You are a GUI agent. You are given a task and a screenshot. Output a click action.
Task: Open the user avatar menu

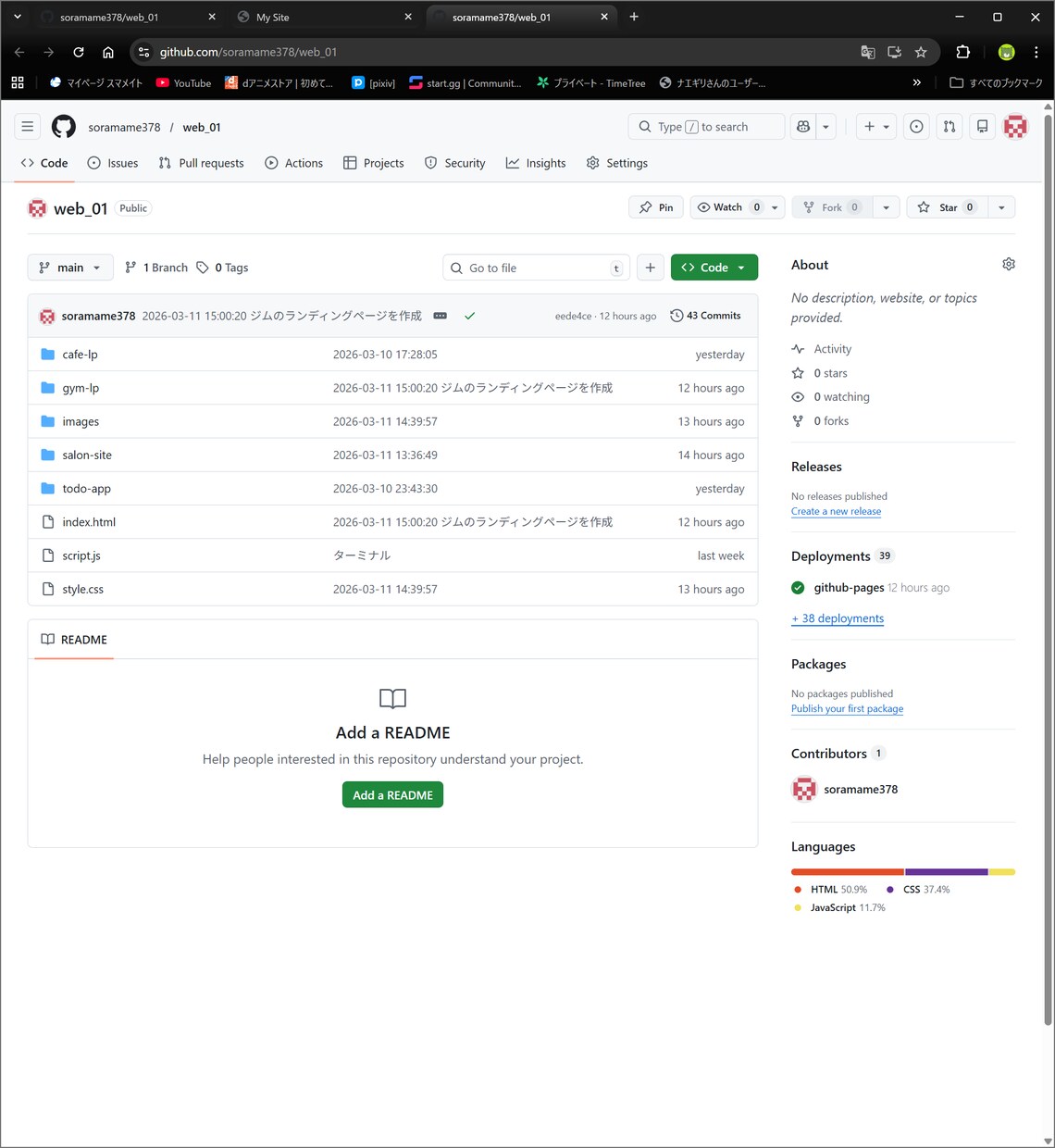[1015, 127]
